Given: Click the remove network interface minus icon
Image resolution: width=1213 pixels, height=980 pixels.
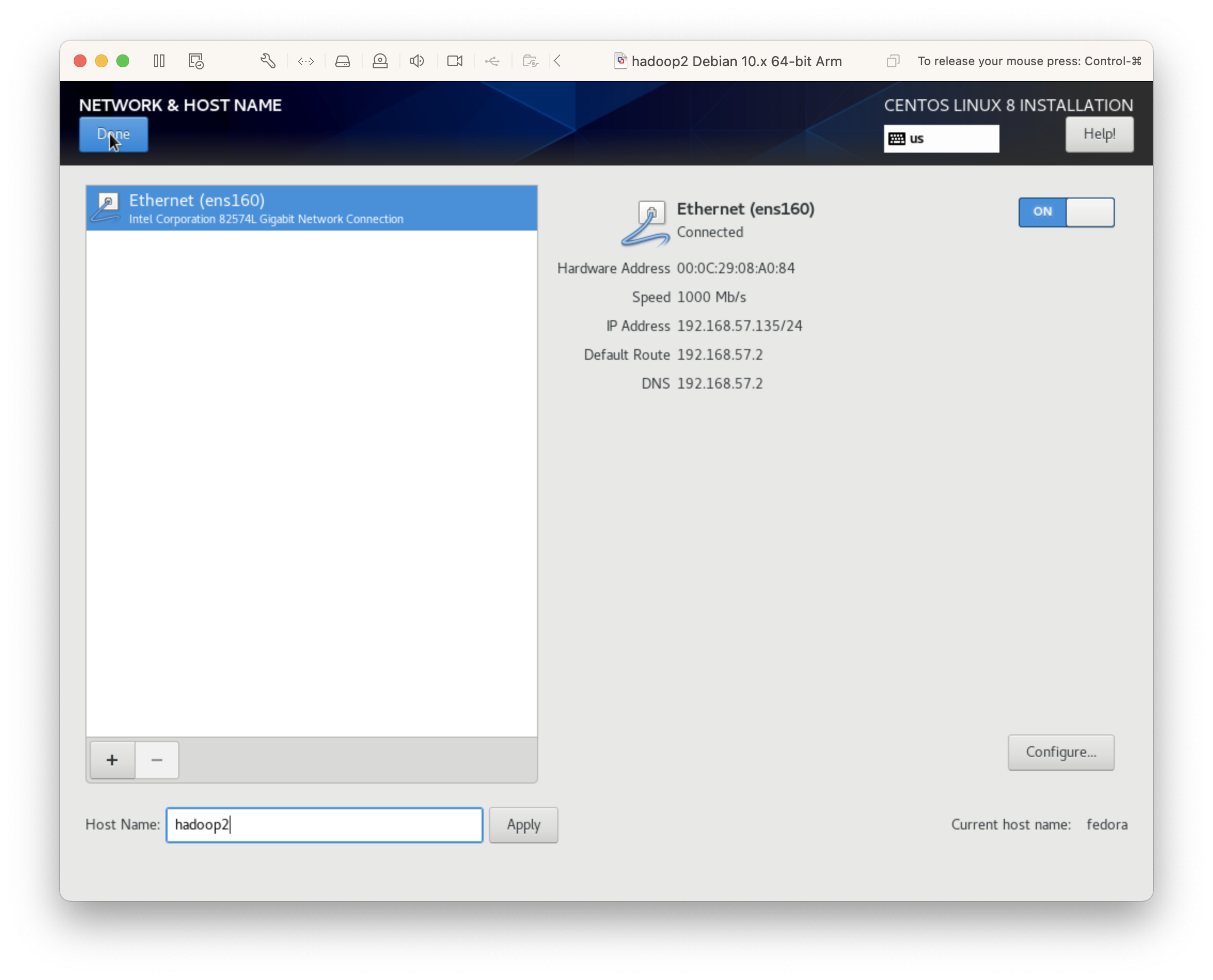Looking at the screenshot, I should tap(157, 759).
